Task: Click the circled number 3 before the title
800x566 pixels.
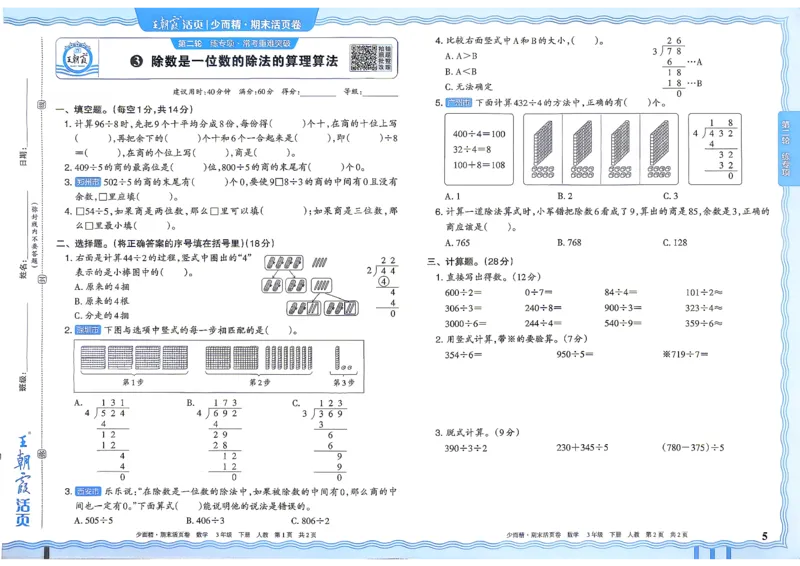Action: pyautogui.click(x=136, y=62)
